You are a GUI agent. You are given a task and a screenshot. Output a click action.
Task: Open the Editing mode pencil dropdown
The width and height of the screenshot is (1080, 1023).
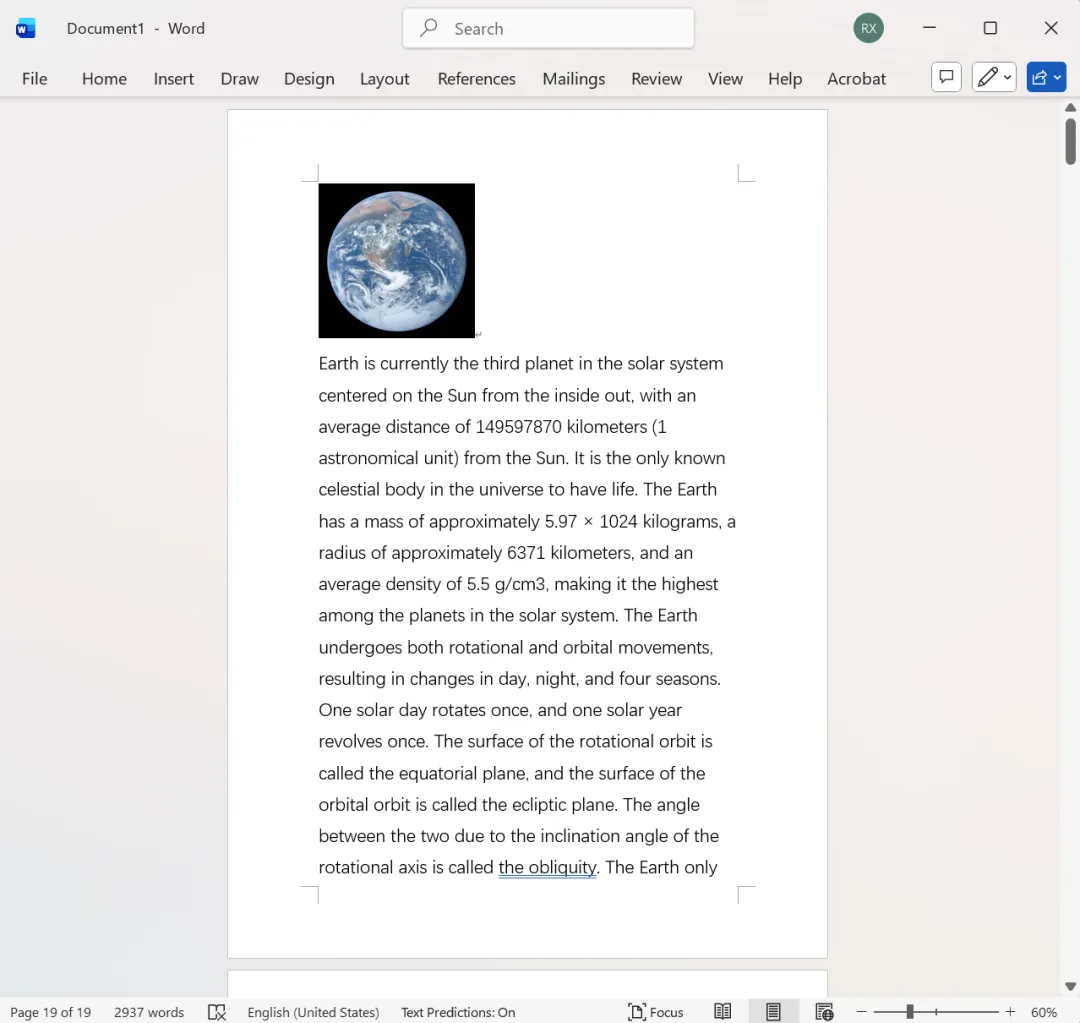994,77
